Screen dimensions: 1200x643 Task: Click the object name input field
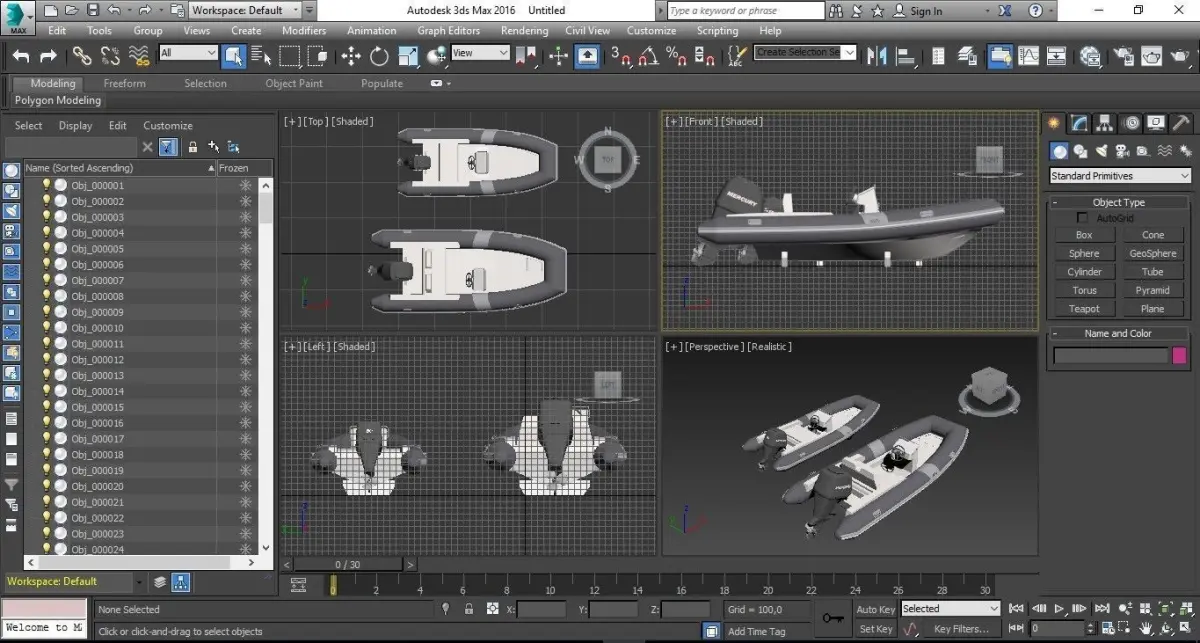[1111, 355]
